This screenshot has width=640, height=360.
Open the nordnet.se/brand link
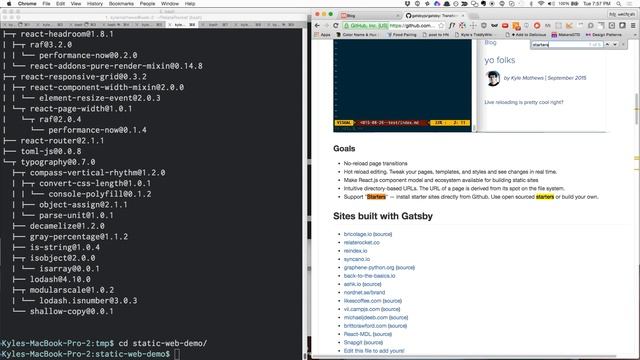click(364, 292)
